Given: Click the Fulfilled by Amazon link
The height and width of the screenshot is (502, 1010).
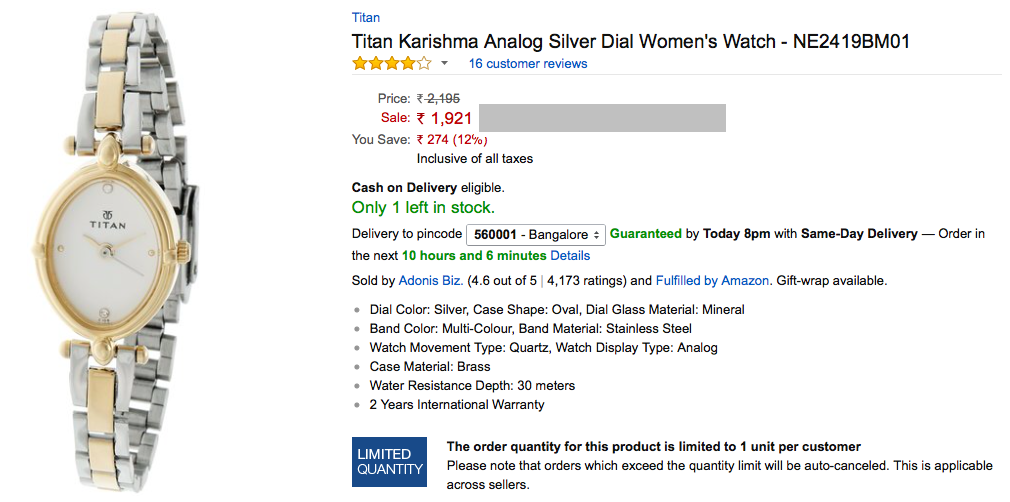Looking at the screenshot, I should tap(712, 281).
